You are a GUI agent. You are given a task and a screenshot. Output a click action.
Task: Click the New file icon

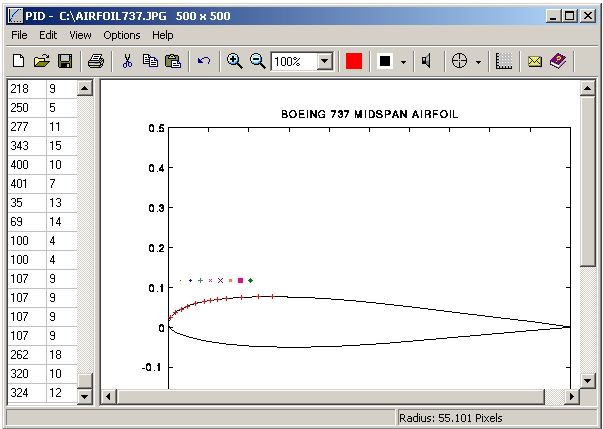[18, 61]
